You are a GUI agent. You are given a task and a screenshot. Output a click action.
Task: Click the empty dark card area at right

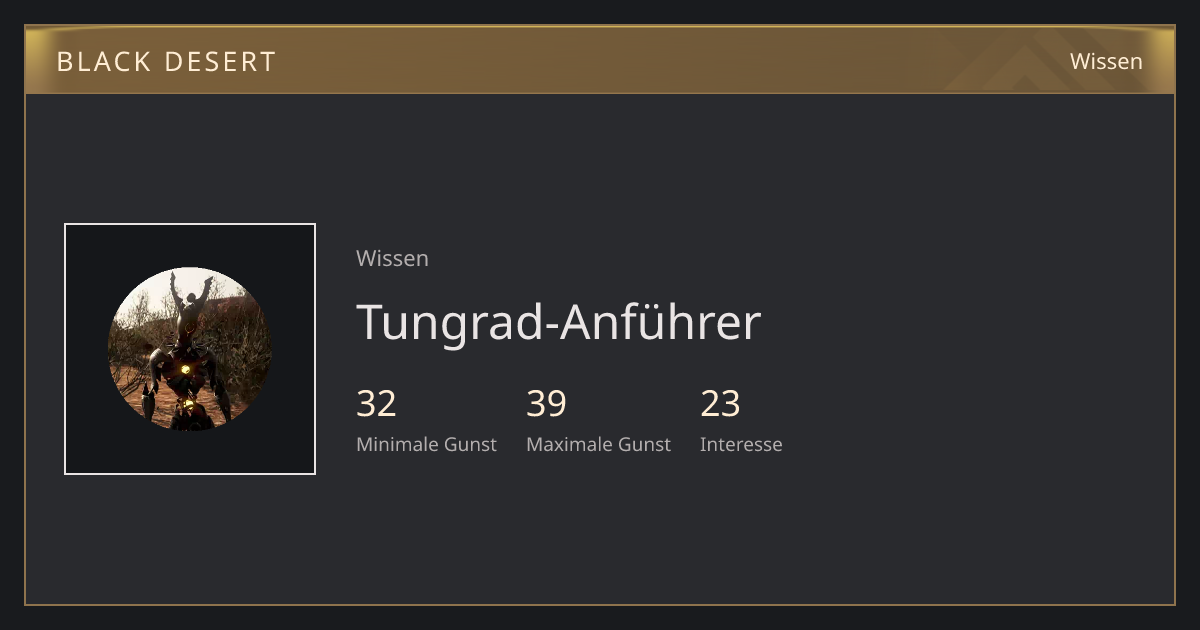pos(980,350)
